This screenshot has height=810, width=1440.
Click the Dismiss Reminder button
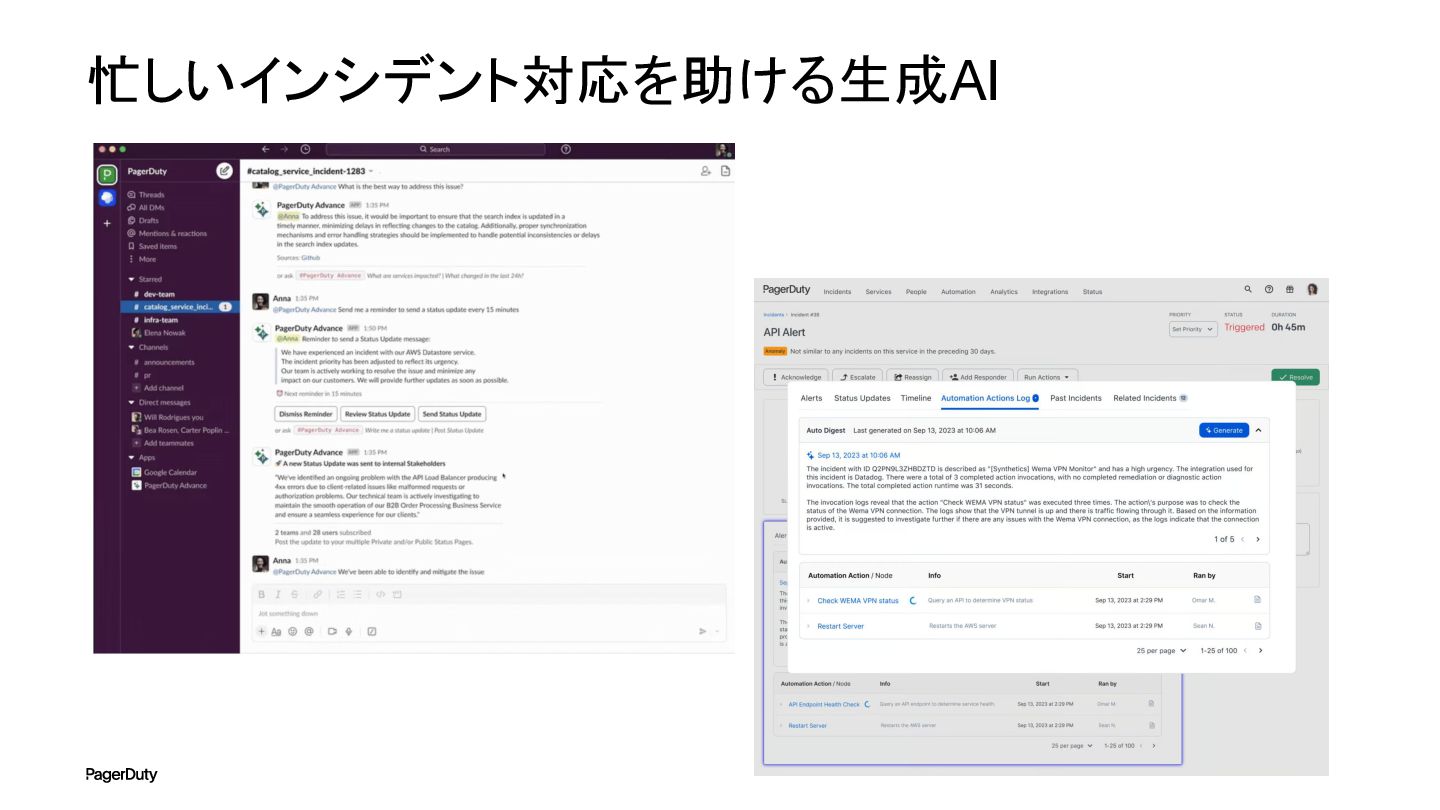click(x=305, y=414)
